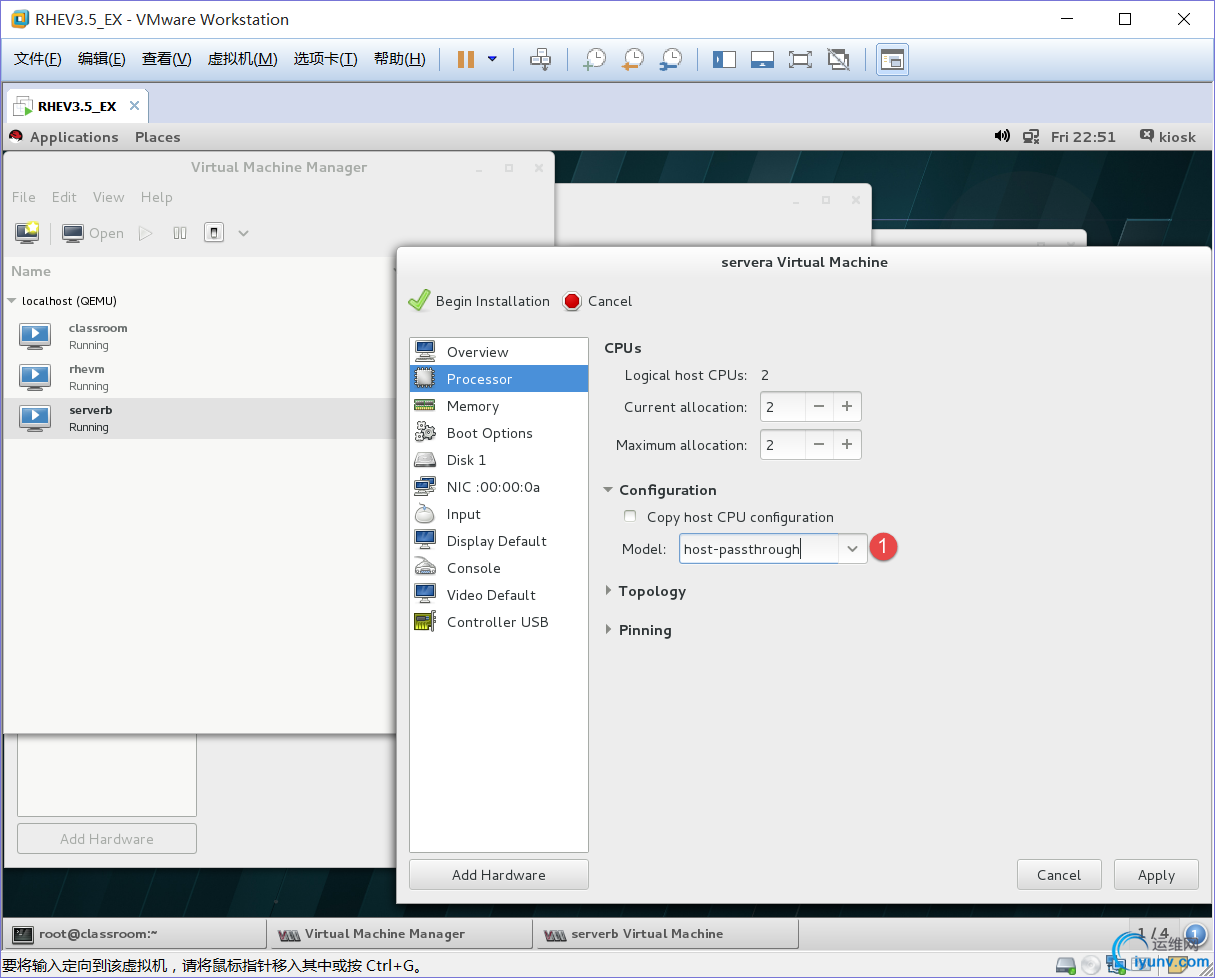Select Controller USB in the hardware list
Viewport: 1215px width, 978px height.
point(499,622)
